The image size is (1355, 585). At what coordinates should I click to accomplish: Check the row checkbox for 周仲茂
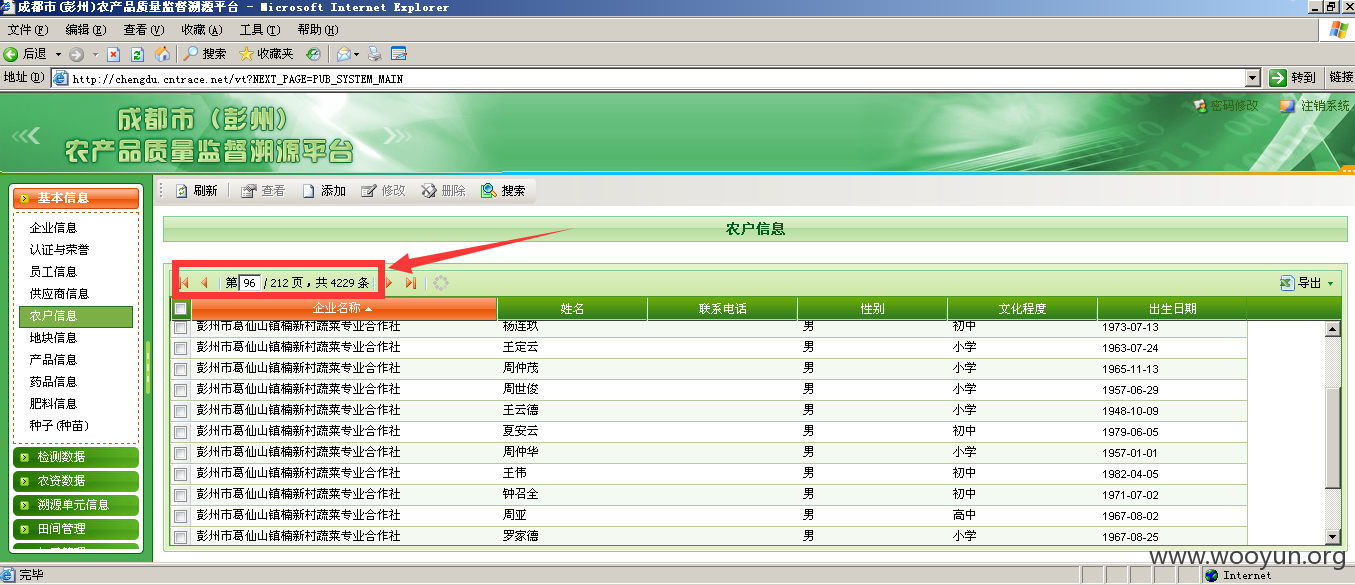click(x=180, y=369)
